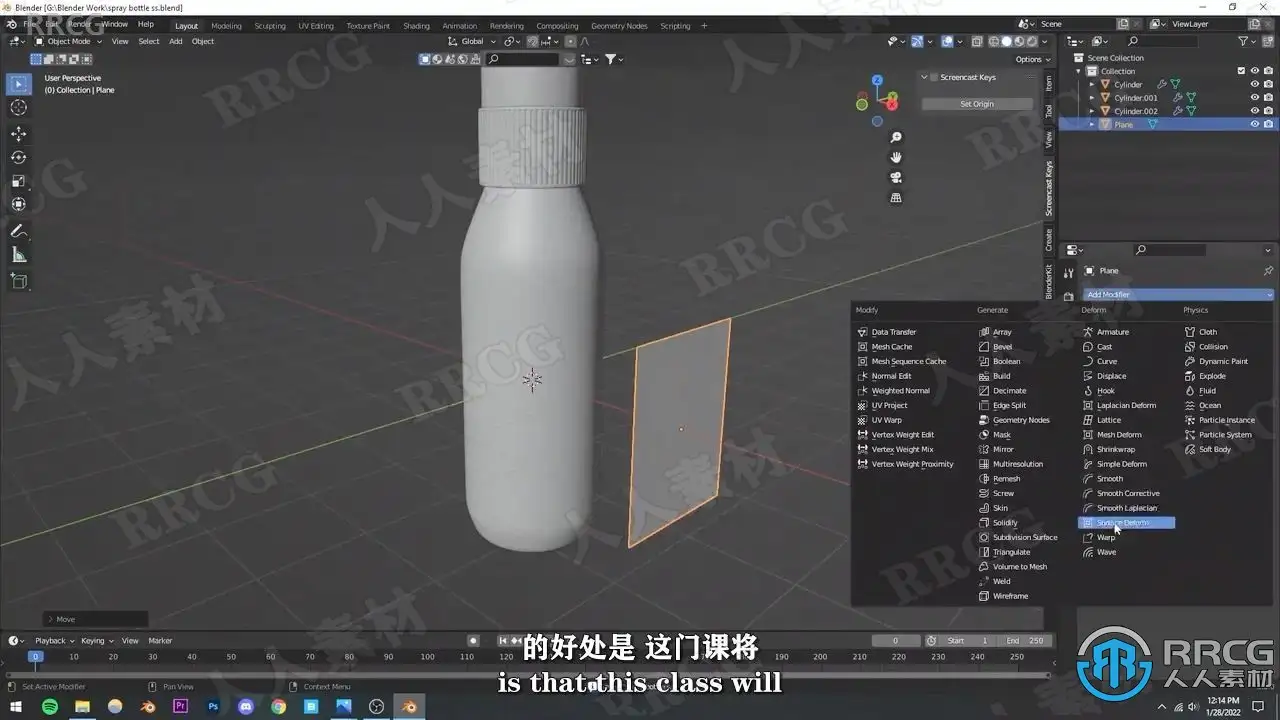
Task: Open the Object Mode dropdown
Action: 68,41
